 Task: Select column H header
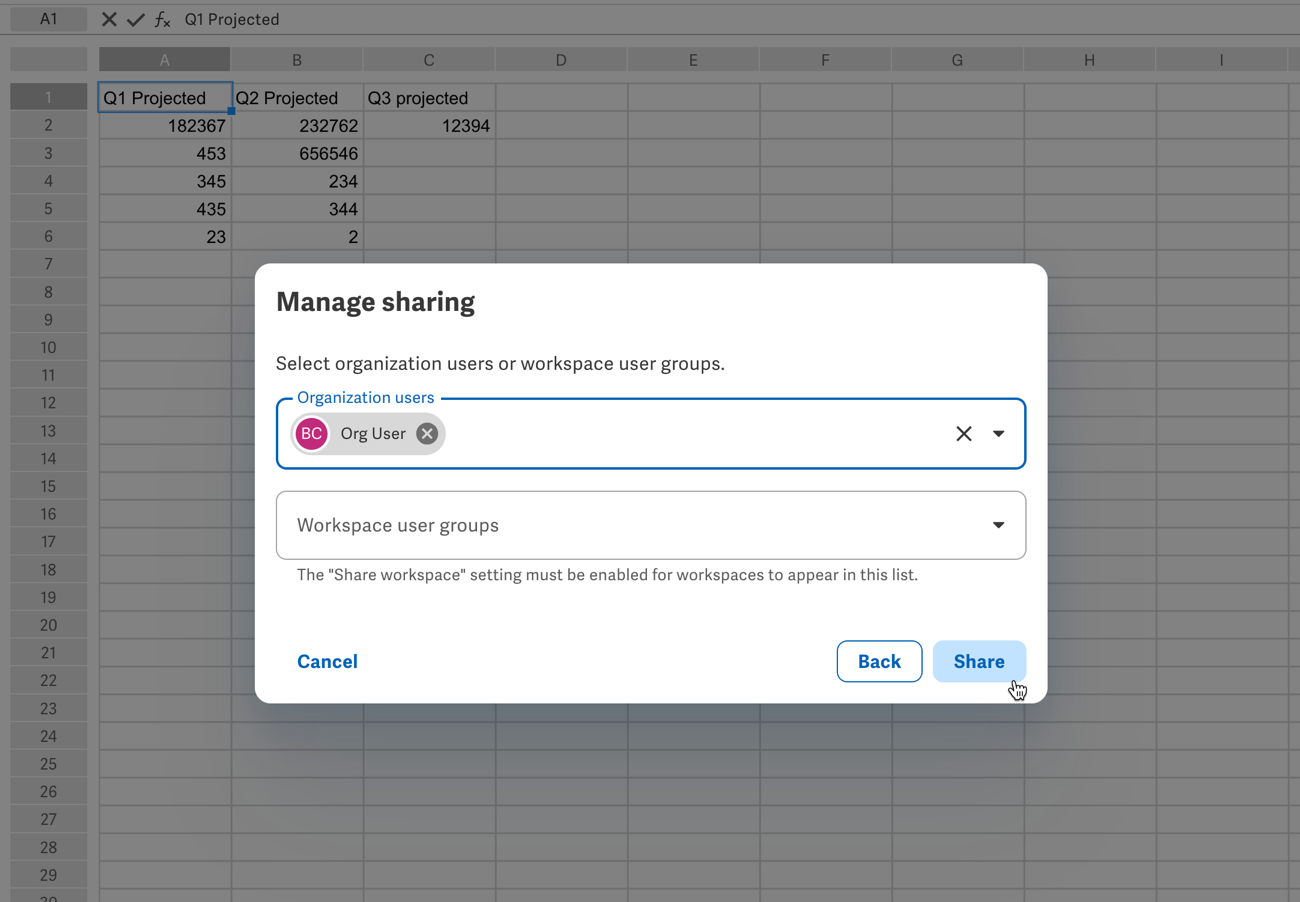(1089, 60)
